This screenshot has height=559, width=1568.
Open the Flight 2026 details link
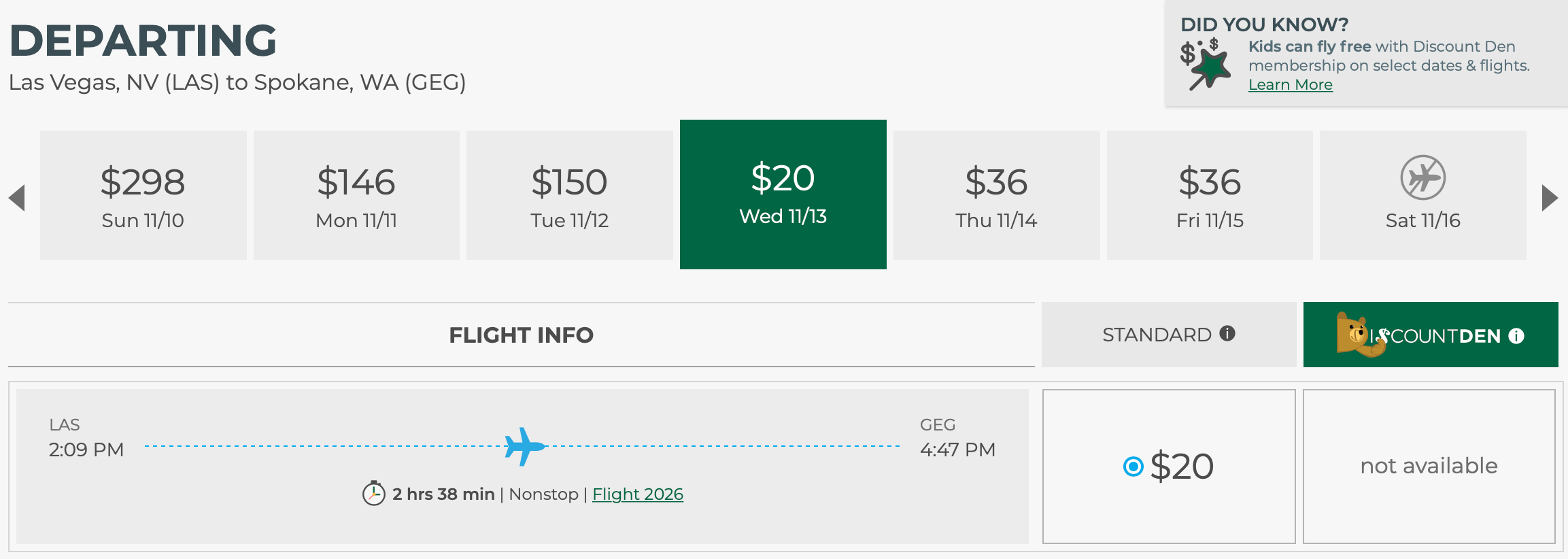637,494
